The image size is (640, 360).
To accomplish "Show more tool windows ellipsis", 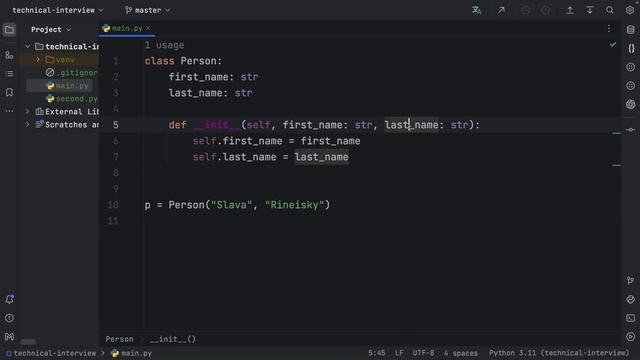I will coord(9,111).
